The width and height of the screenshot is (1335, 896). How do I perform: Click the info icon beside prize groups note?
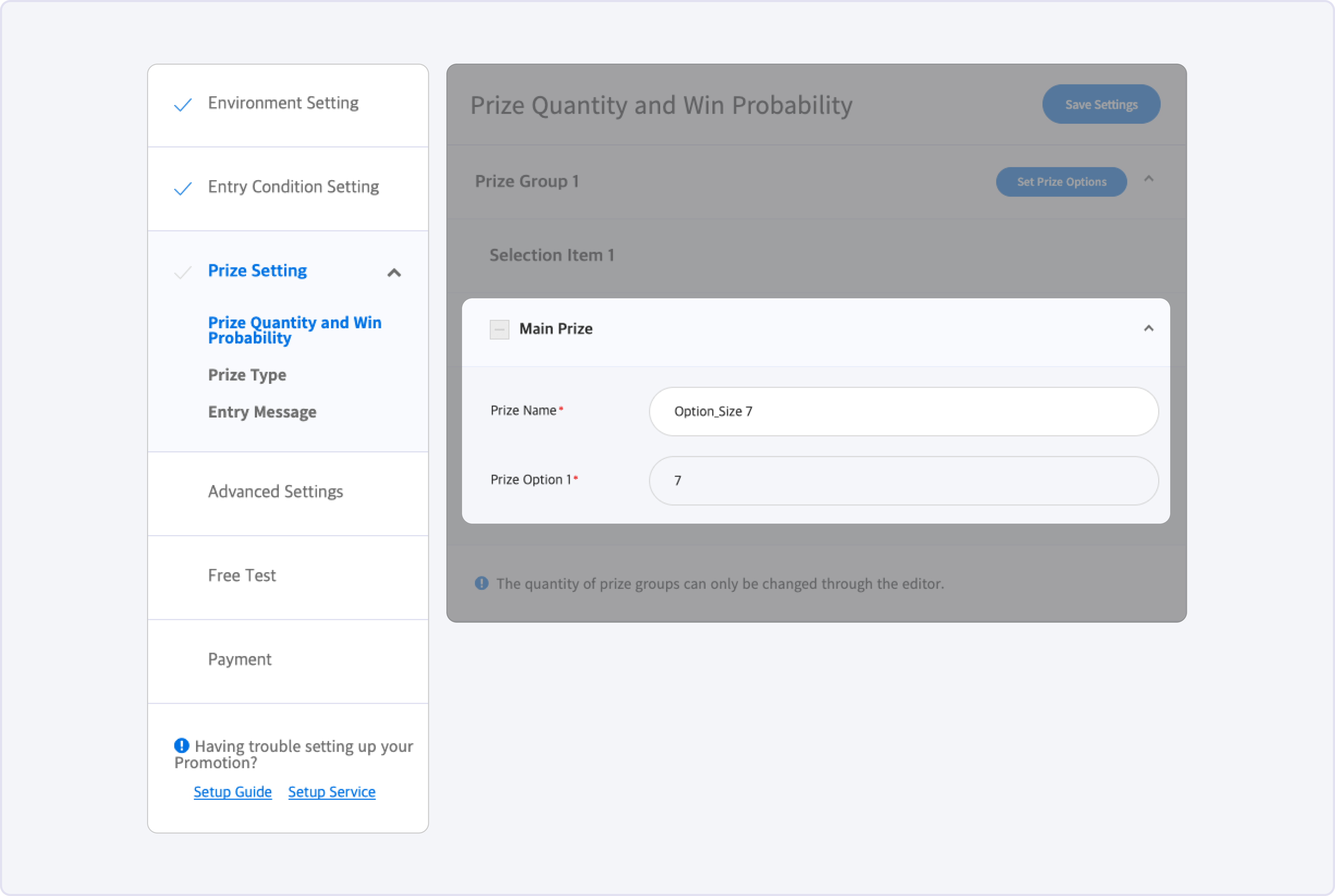[x=482, y=583]
